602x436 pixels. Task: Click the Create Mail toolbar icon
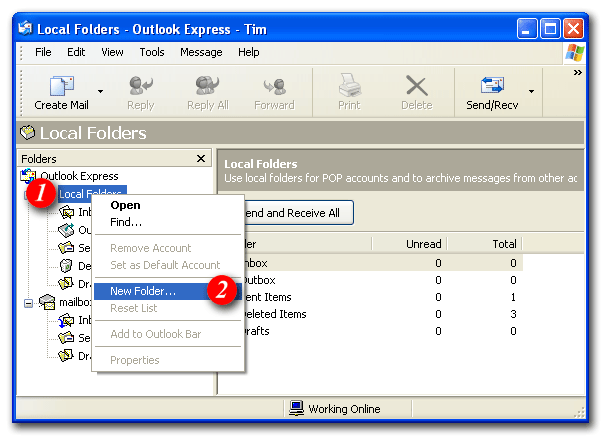[62, 87]
